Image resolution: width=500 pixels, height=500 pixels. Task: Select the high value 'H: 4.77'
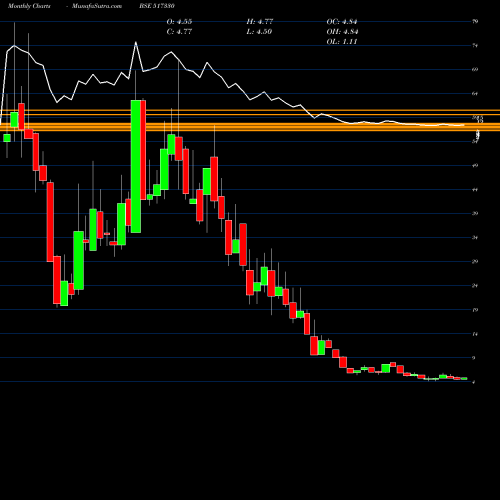click(x=260, y=22)
